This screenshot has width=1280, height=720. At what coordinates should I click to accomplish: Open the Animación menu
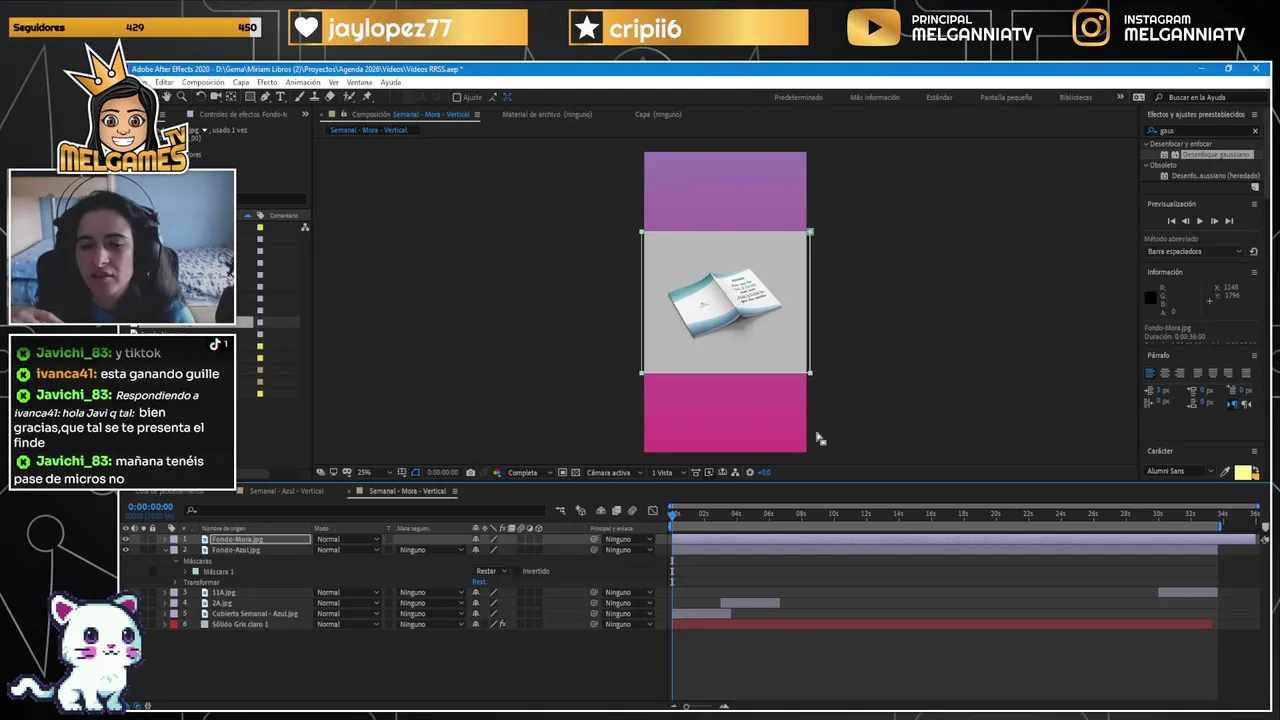point(303,82)
